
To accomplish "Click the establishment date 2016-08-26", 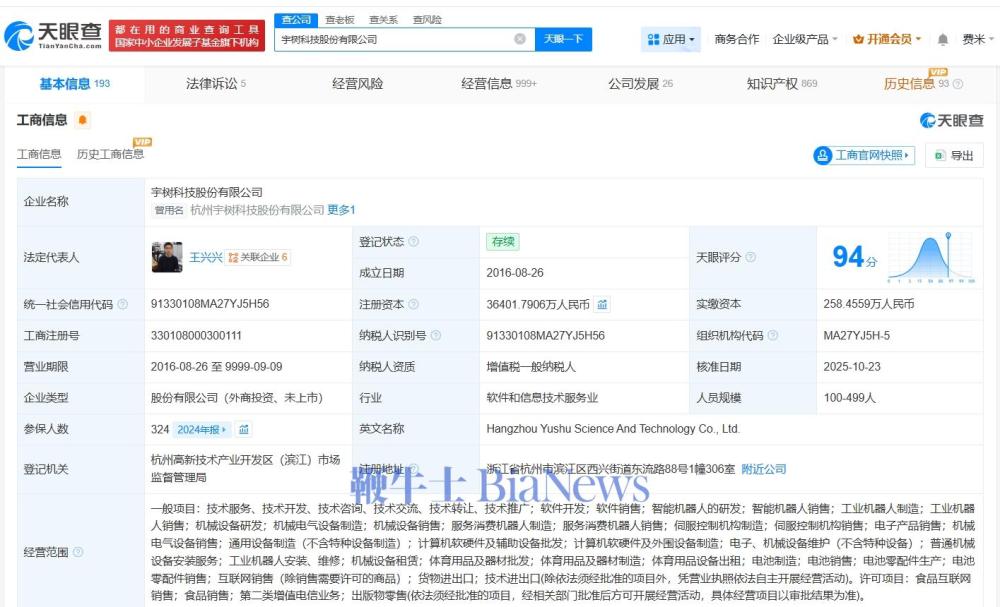I will coord(515,273).
